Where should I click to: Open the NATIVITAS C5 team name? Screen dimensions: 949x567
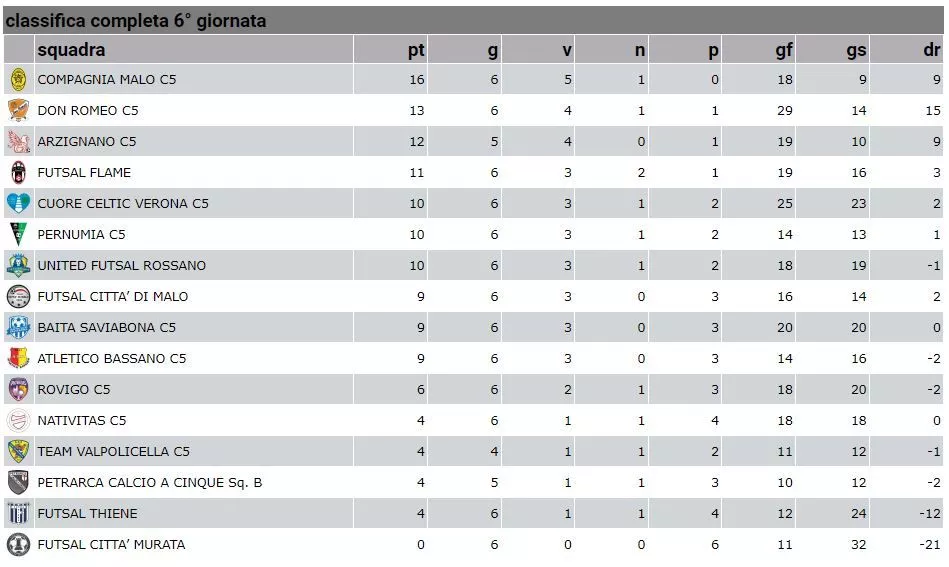point(82,421)
